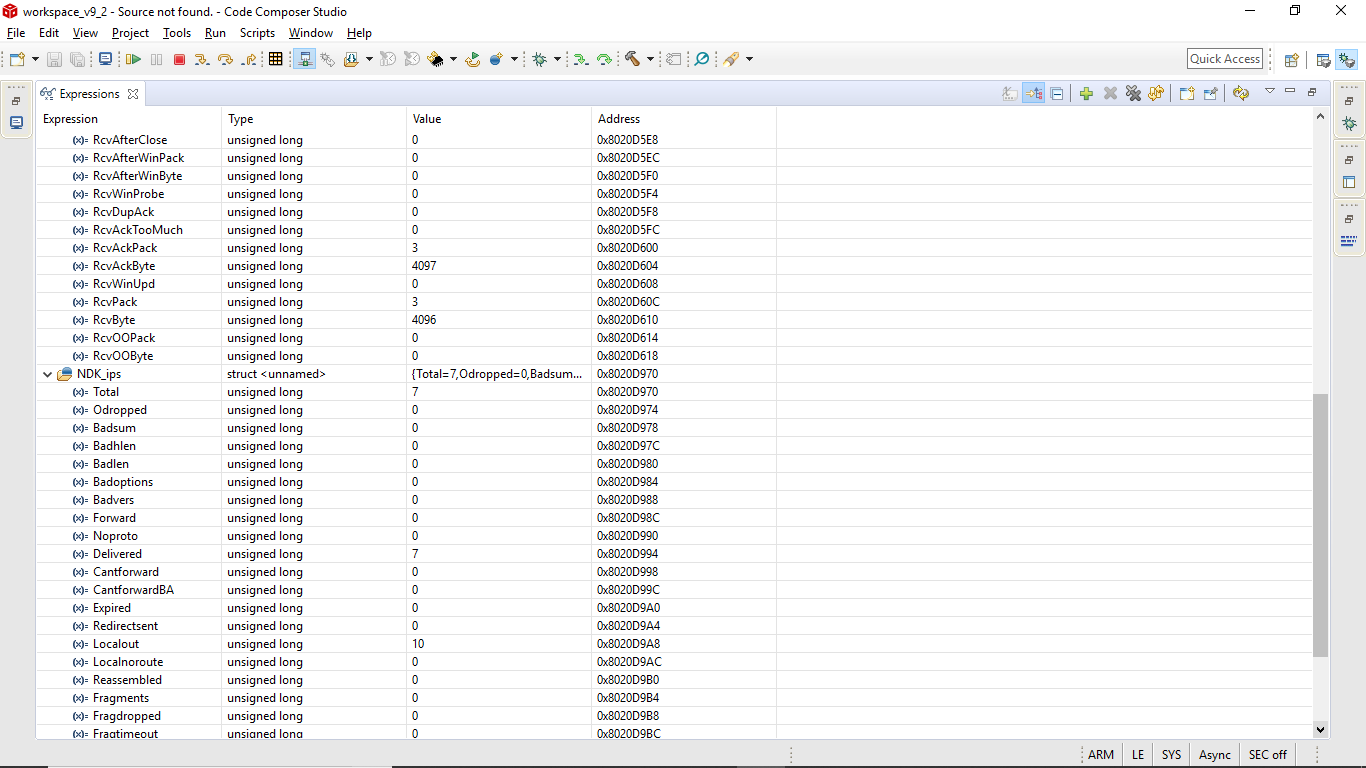Click the Save All double-floppy icon
Screen dimensions: 1366x768
[x=77, y=60]
